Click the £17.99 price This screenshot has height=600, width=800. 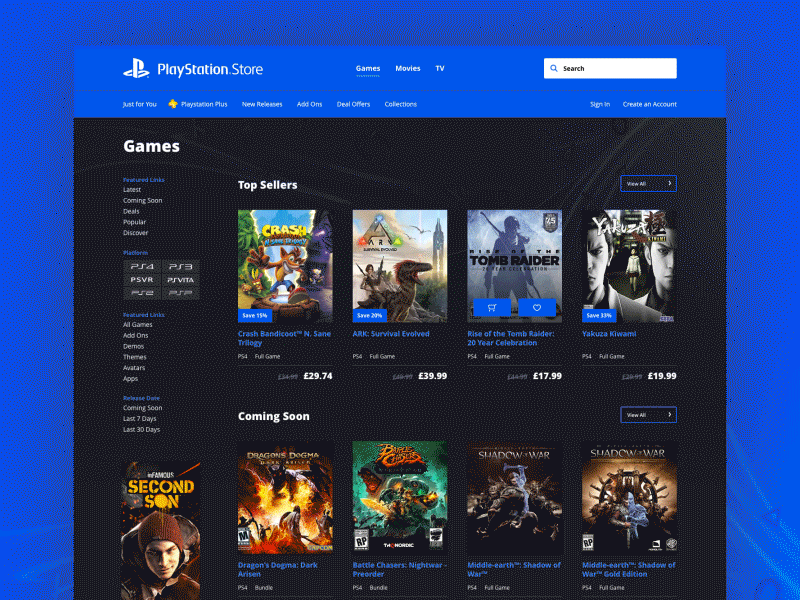point(547,376)
